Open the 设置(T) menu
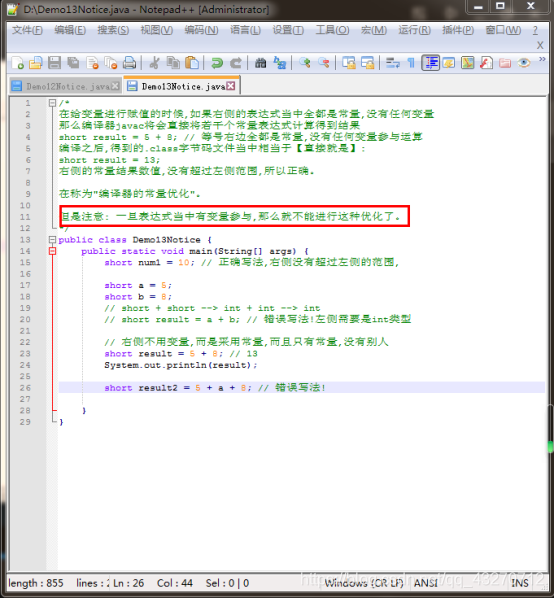This screenshot has width=554, height=598. (x=288, y=30)
